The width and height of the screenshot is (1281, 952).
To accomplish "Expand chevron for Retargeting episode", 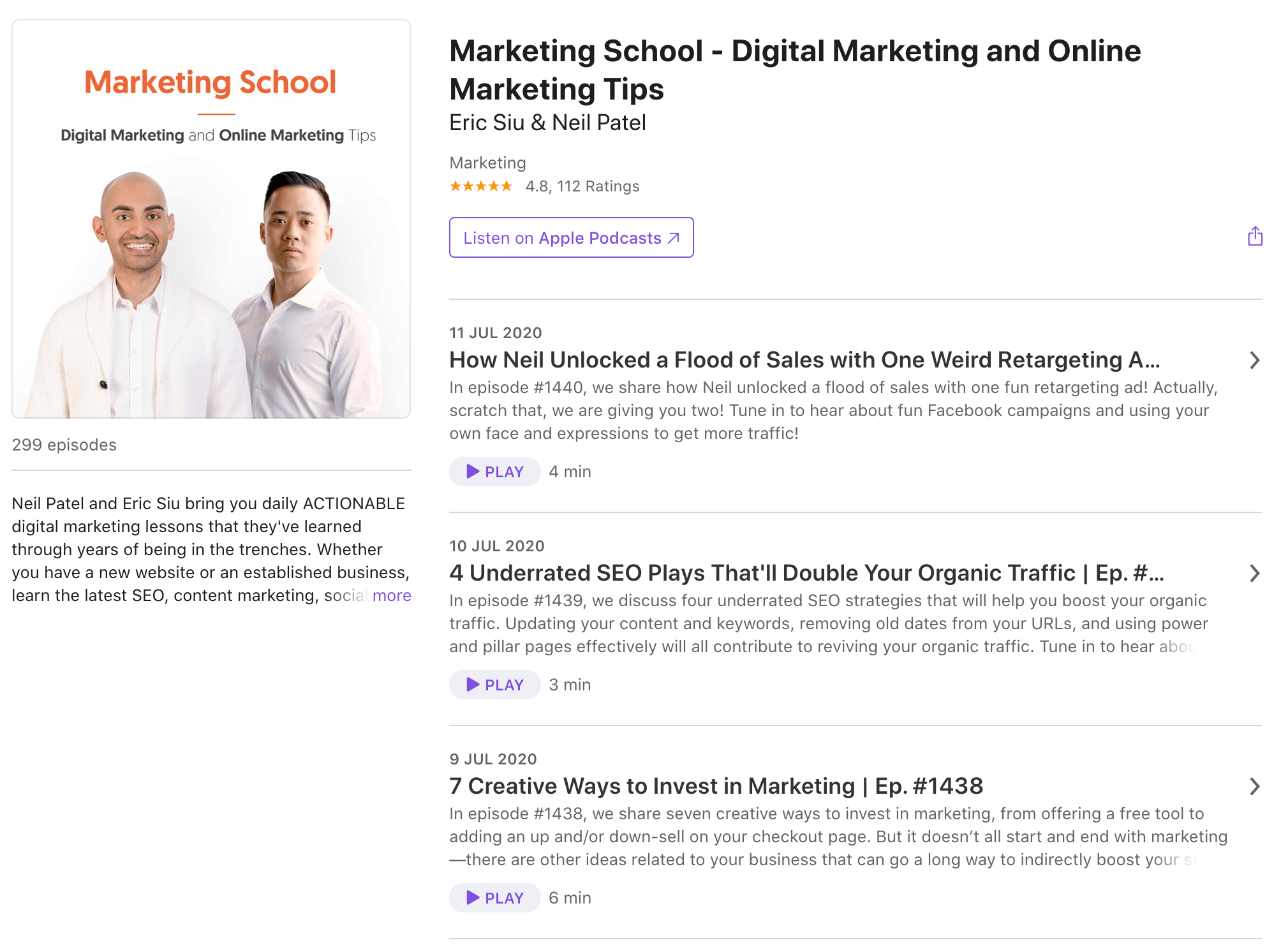I will click(1254, 361).
